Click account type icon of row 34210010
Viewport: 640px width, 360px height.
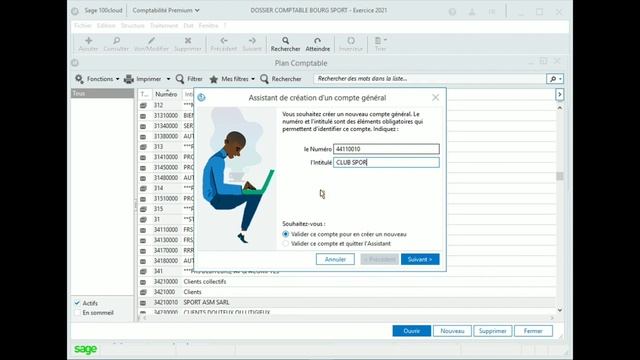coord(143,302)
